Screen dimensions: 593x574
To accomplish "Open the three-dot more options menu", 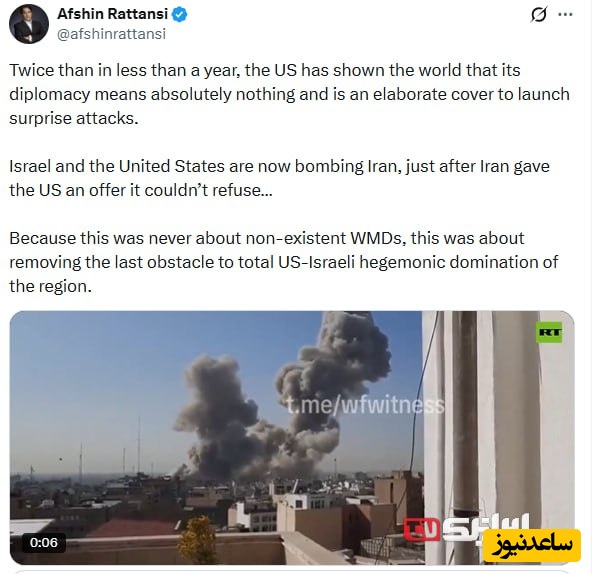I will pyautogui.click(x=565, y=14).
